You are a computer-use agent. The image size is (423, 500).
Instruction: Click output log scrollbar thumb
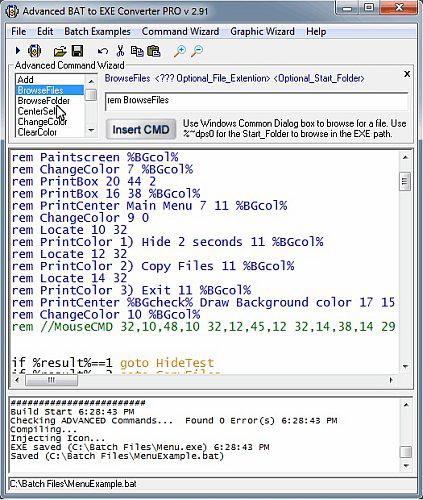406,452
